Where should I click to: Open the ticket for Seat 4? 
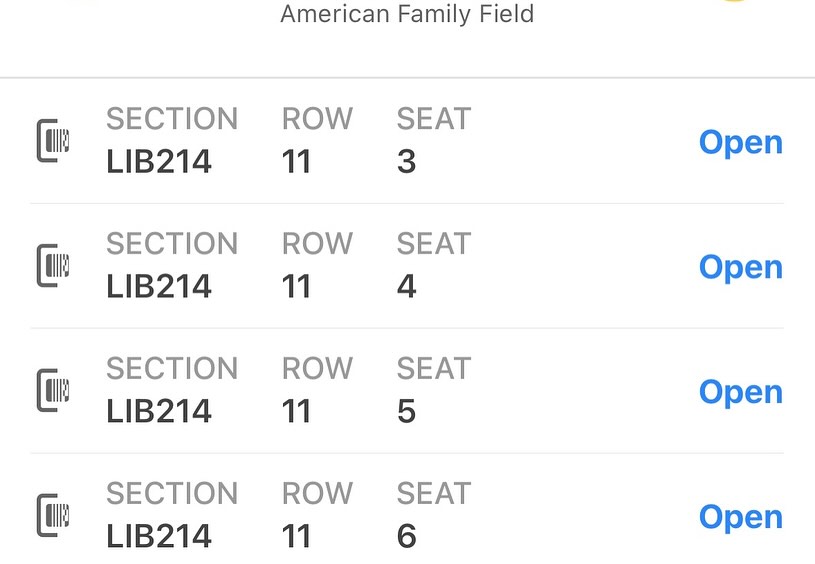click(x=740, y=267)
